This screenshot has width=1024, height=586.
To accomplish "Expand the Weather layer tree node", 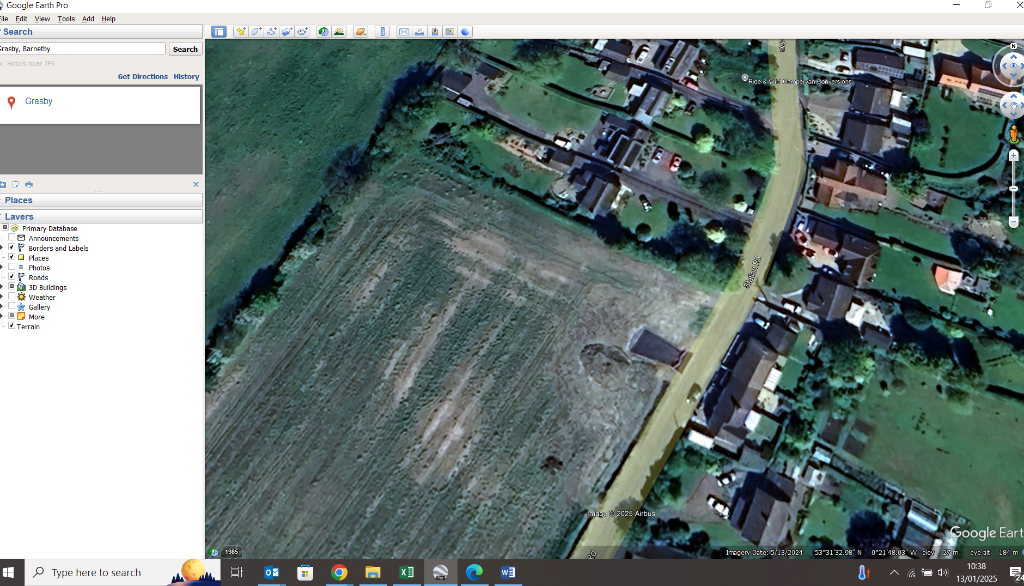I will tap(2, 297).
